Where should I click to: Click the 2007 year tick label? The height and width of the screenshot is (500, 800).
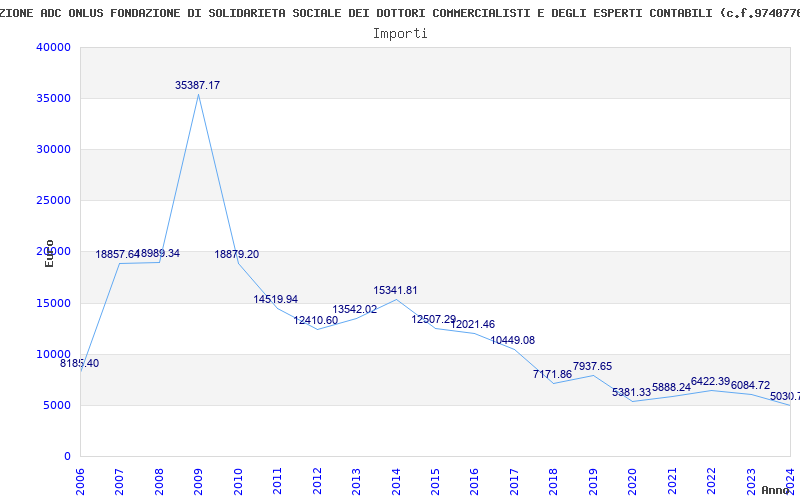click(119, 481)
